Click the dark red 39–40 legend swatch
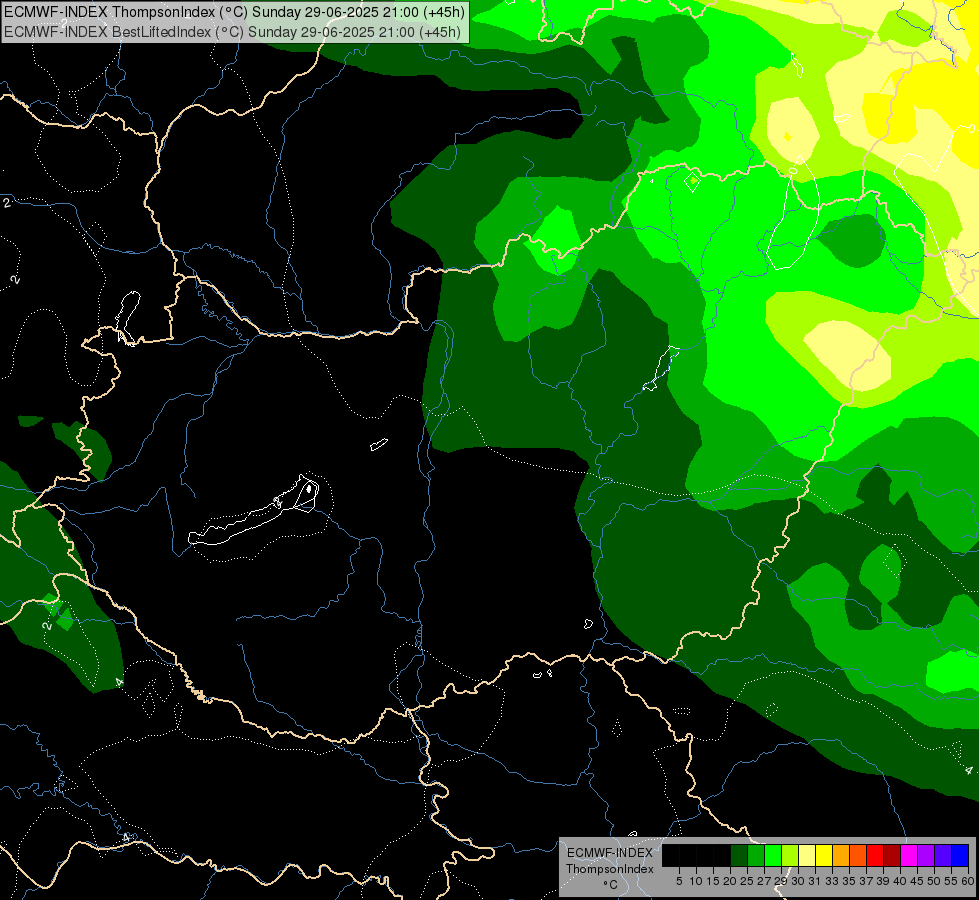This screenshot has width=979, height=900. [892, 855]
